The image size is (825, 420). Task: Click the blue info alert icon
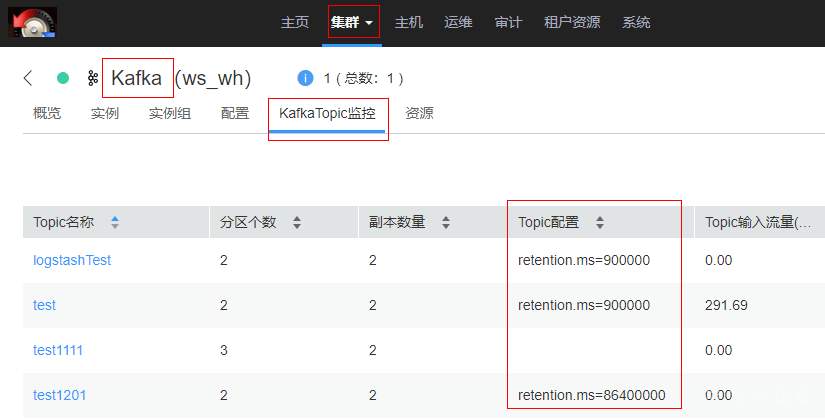[305, 78]
